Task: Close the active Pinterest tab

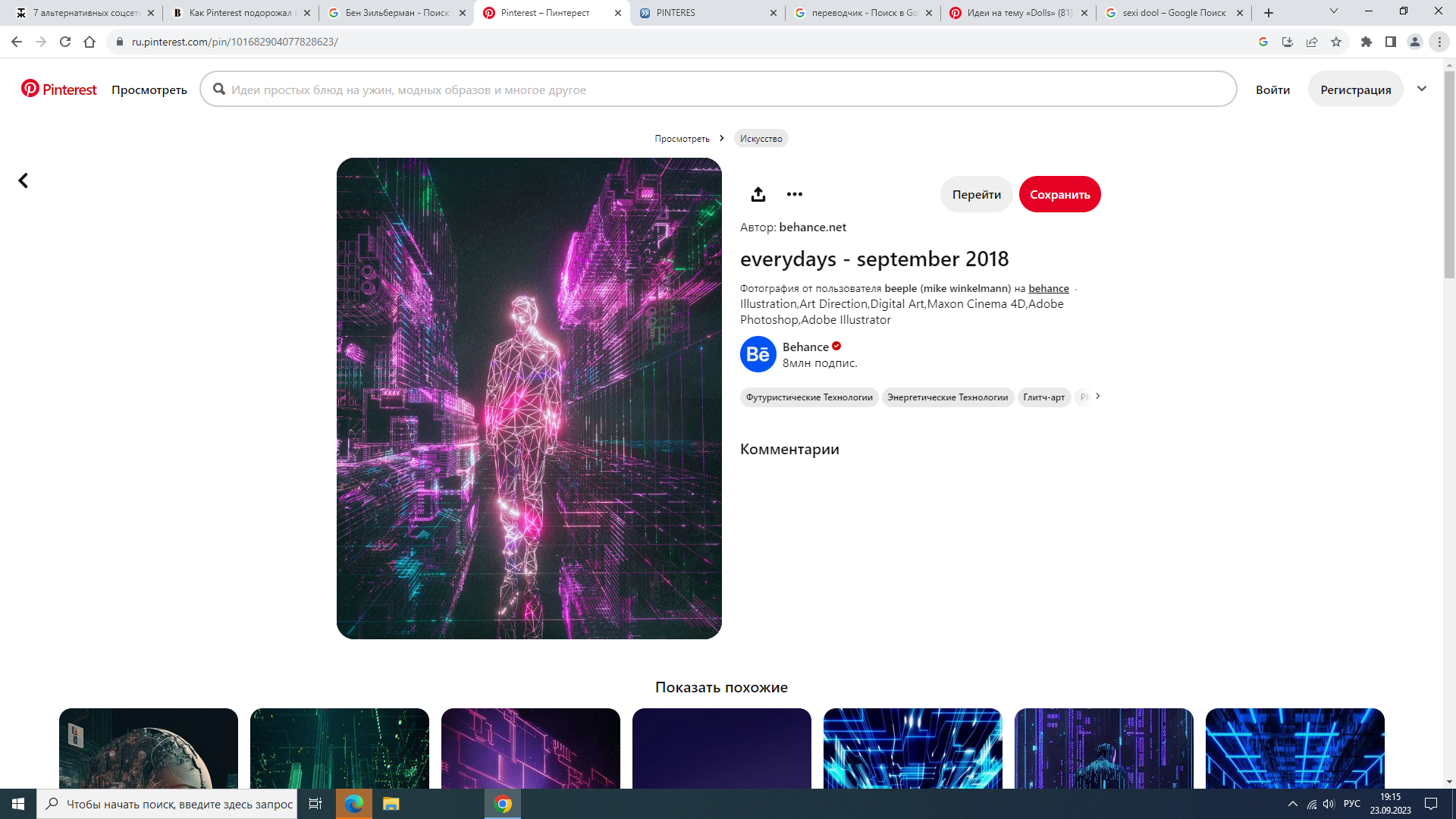Action: point(618,13)
